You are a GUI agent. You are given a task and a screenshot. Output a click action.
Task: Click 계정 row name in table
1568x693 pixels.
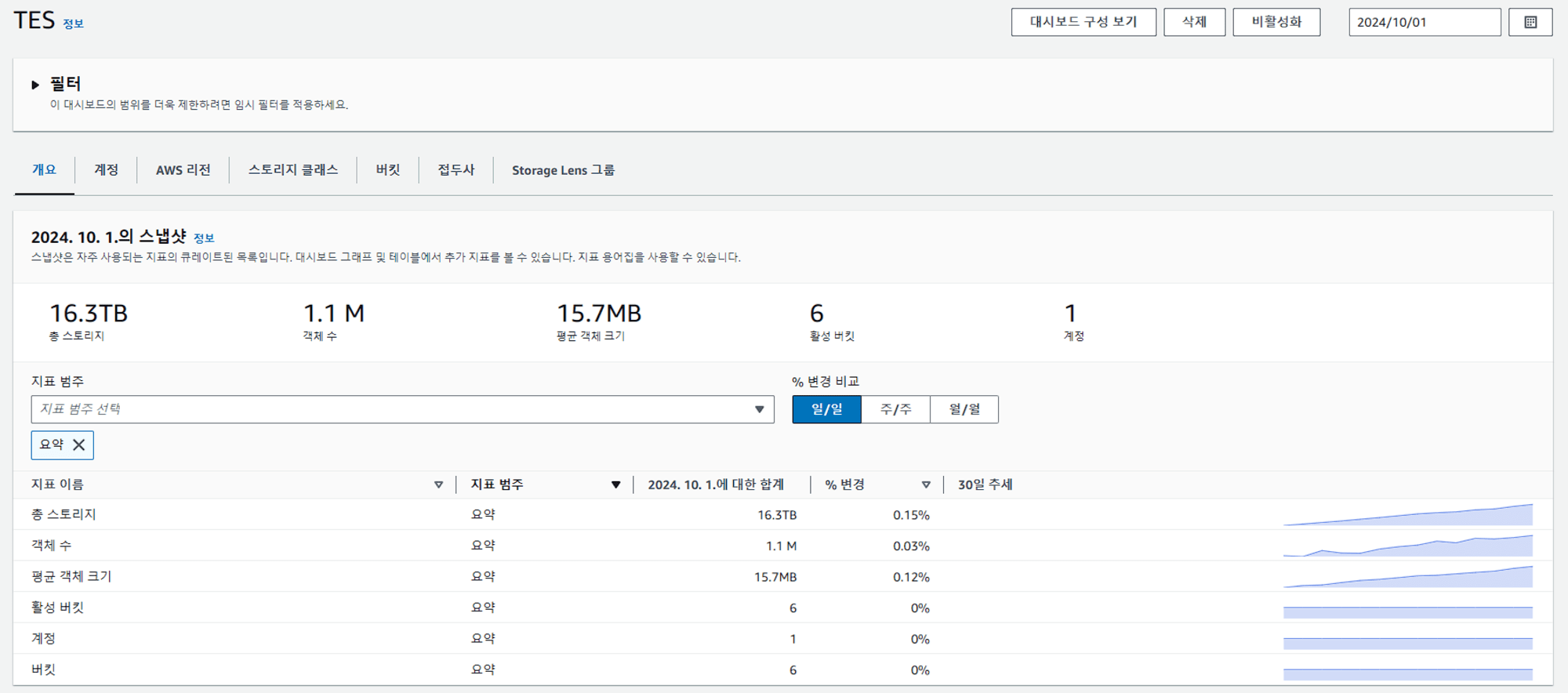coord(43,639)
